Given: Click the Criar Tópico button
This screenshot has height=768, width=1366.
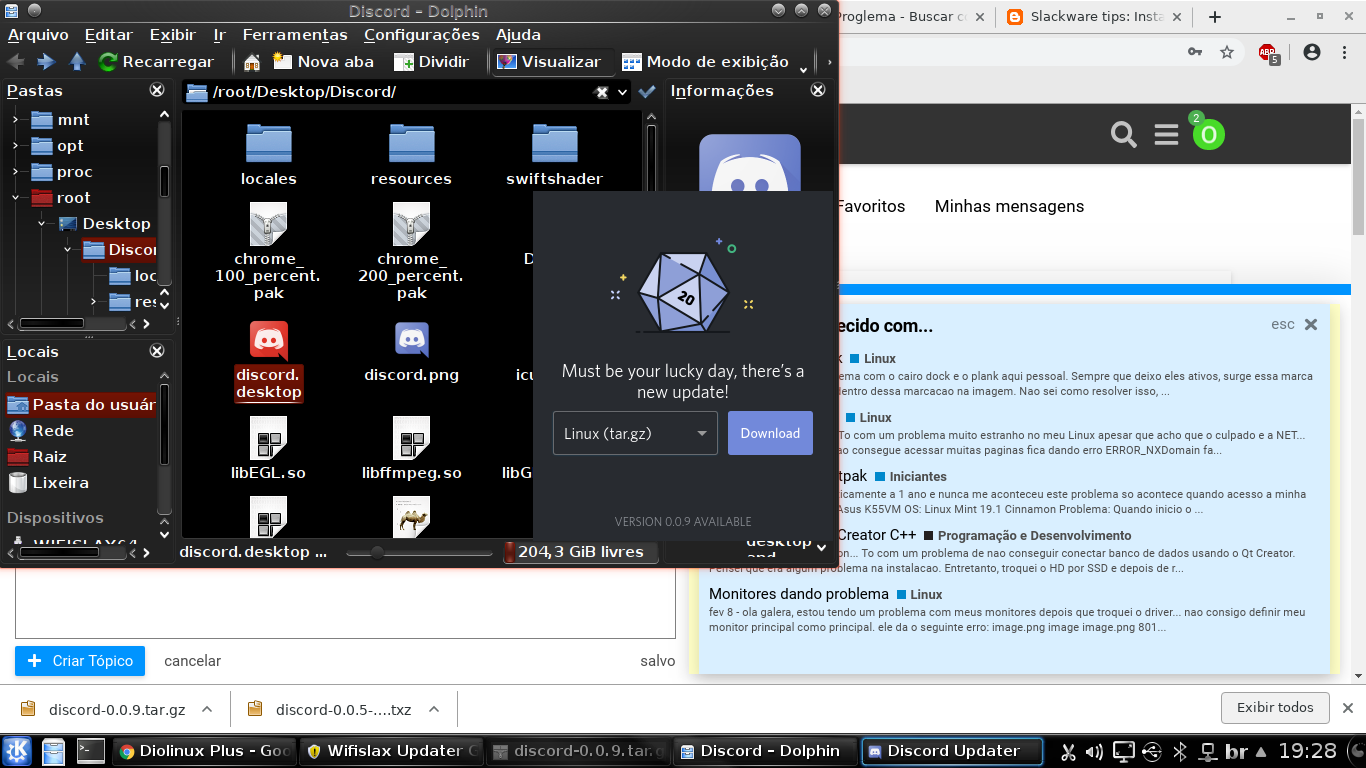Looking at the screenshot, I should [80, 661].
